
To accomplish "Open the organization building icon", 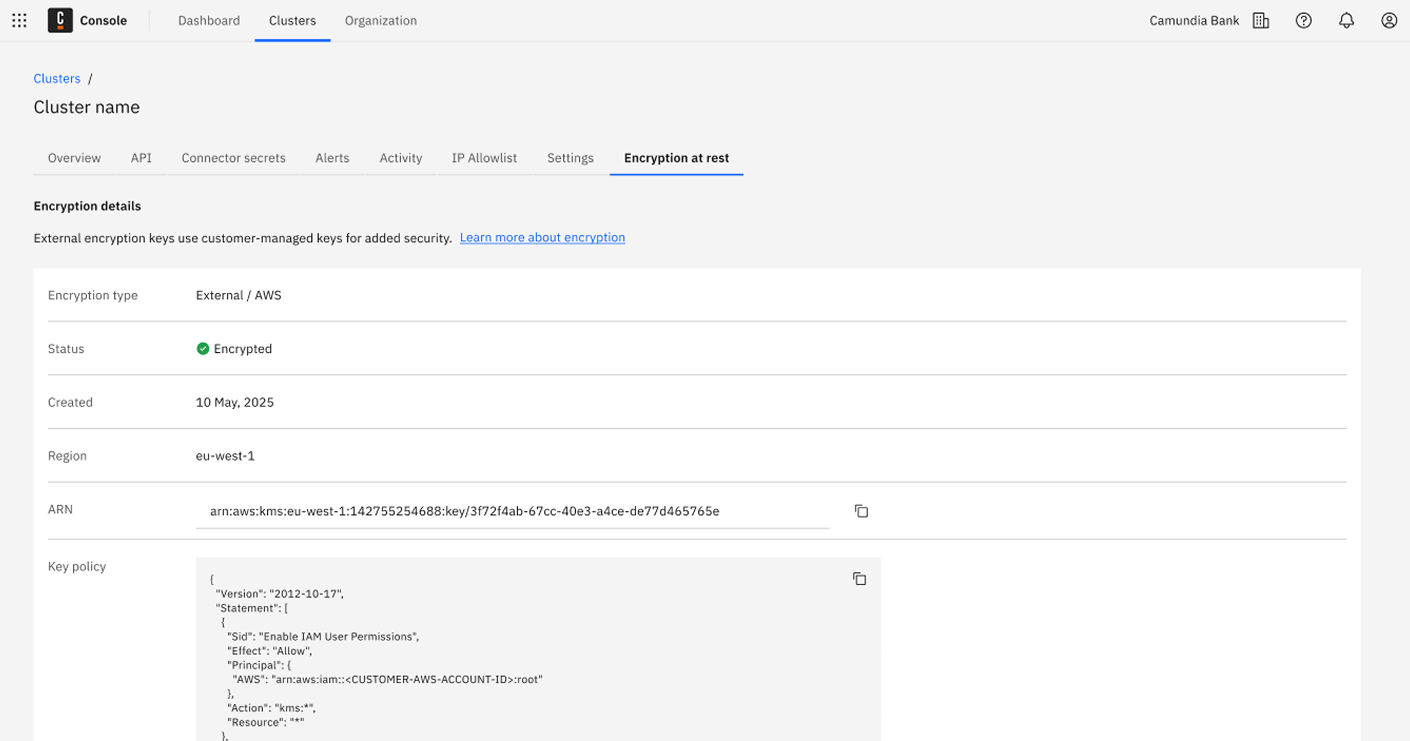I will point(1260,20).
